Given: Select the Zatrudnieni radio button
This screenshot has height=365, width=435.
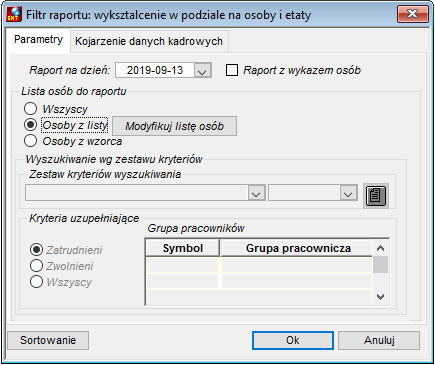Looking at the screenshot, I should tap(36, 250).
